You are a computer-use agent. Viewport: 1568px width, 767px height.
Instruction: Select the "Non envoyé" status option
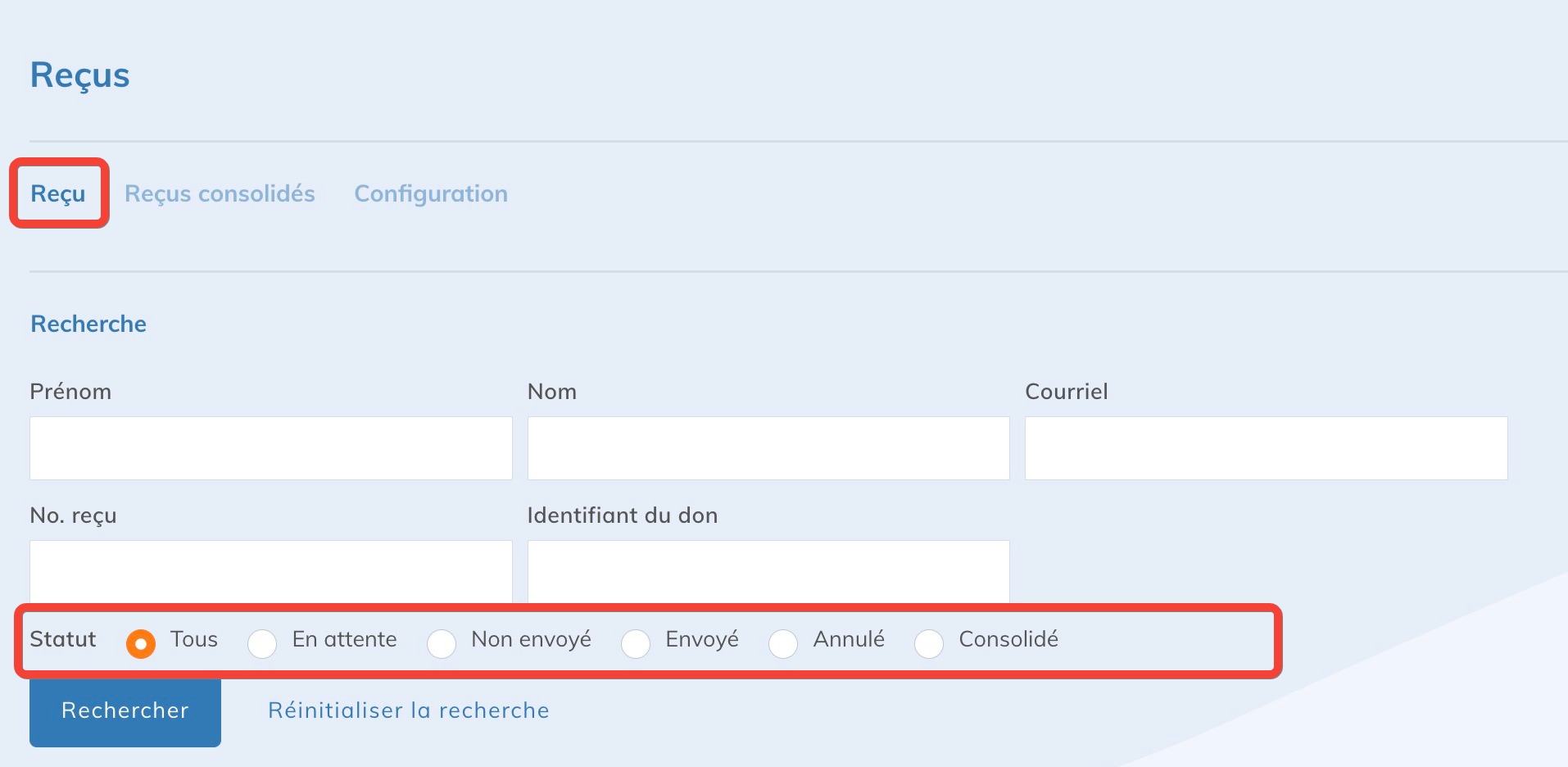442,644
